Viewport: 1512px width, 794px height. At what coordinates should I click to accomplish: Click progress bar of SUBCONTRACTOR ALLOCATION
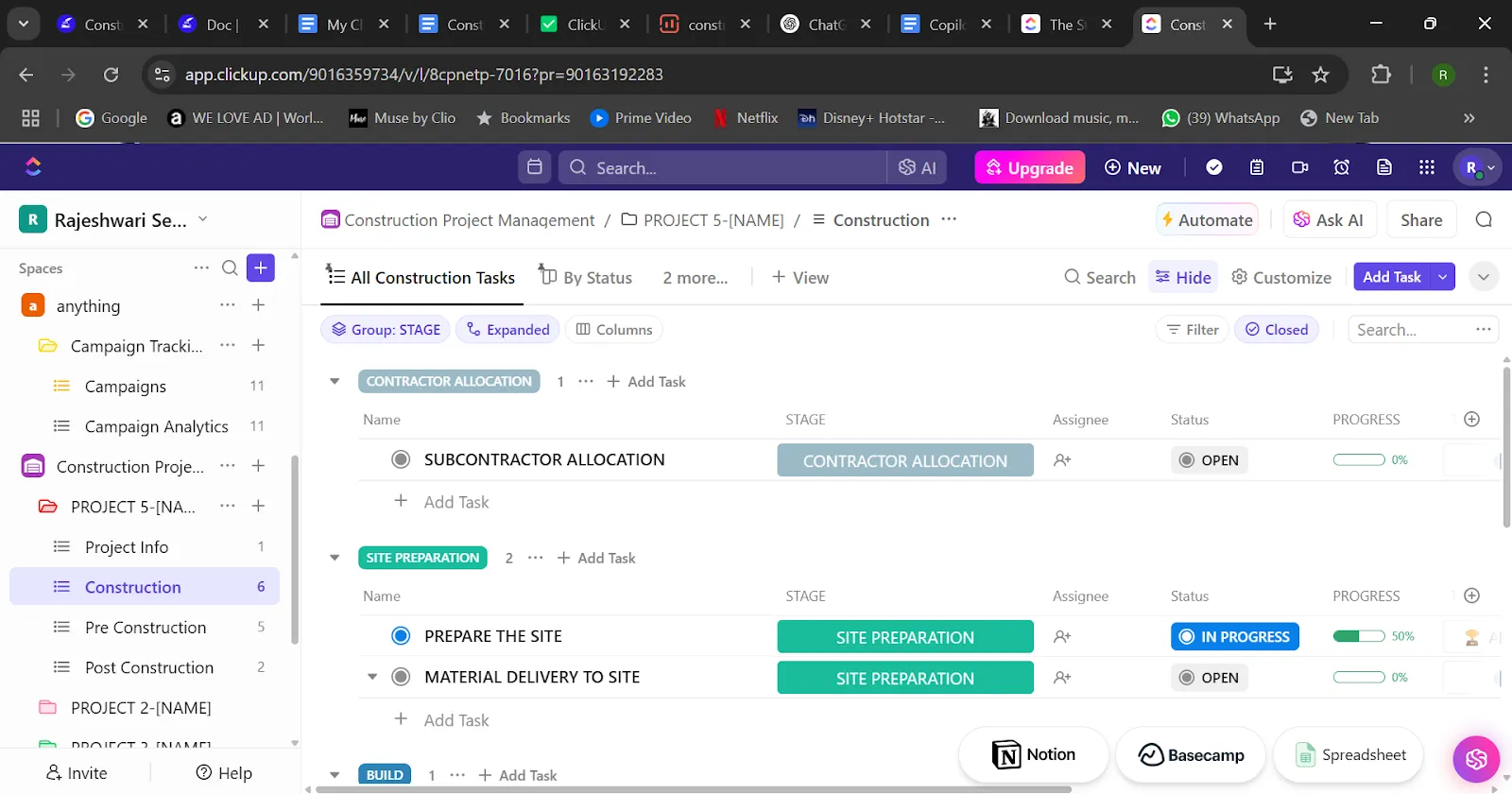coord(1359,459)
